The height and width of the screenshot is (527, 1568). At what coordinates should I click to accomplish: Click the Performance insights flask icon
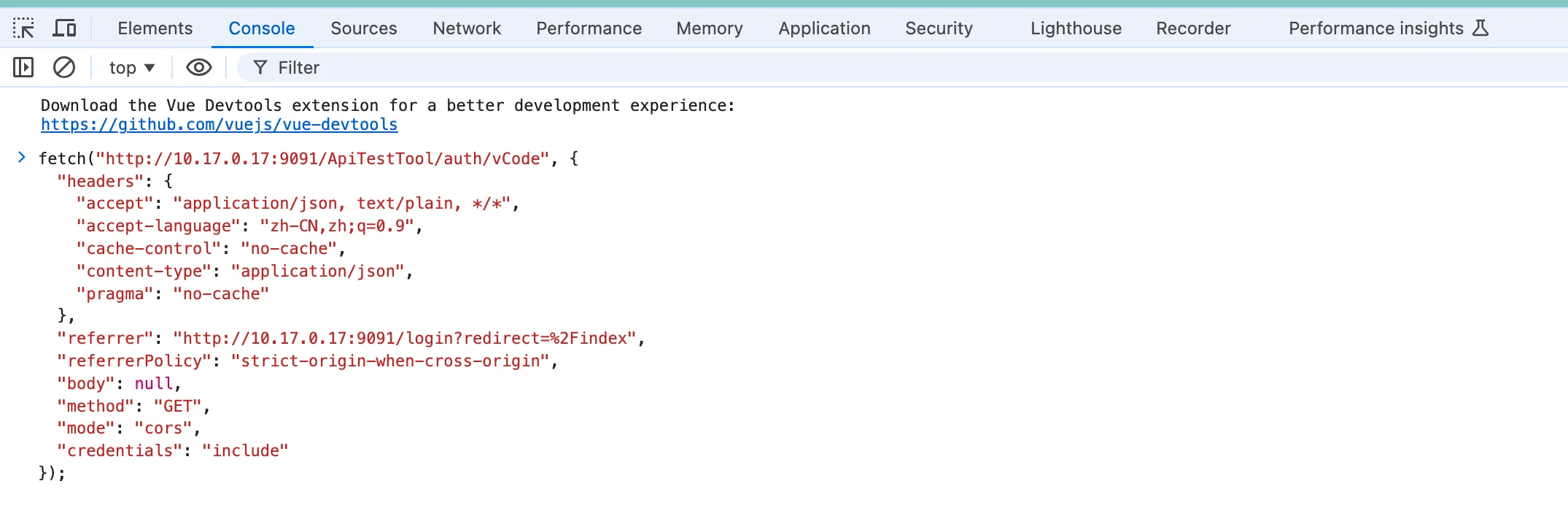[x=1480, y=28]
